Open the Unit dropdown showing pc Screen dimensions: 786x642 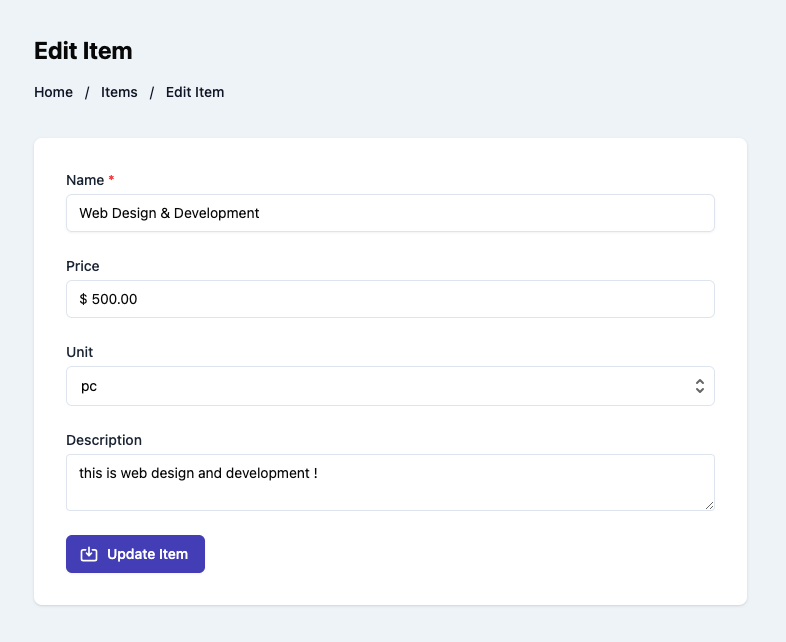pos(390,386)
